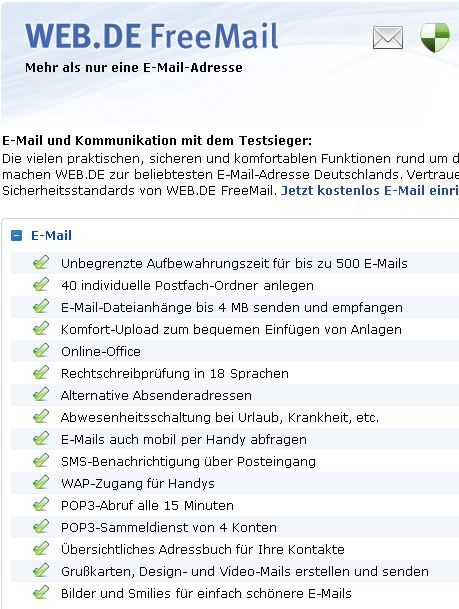Click checkmark beside Bilder und Smilies
This screenshot has height=609, width=459.
pos(41,593)
